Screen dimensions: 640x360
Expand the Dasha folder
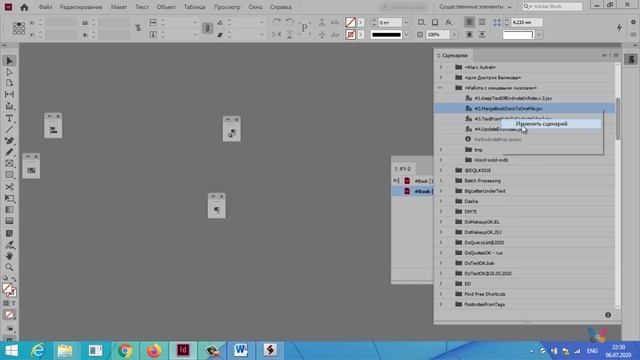click(x=441, y=201)
